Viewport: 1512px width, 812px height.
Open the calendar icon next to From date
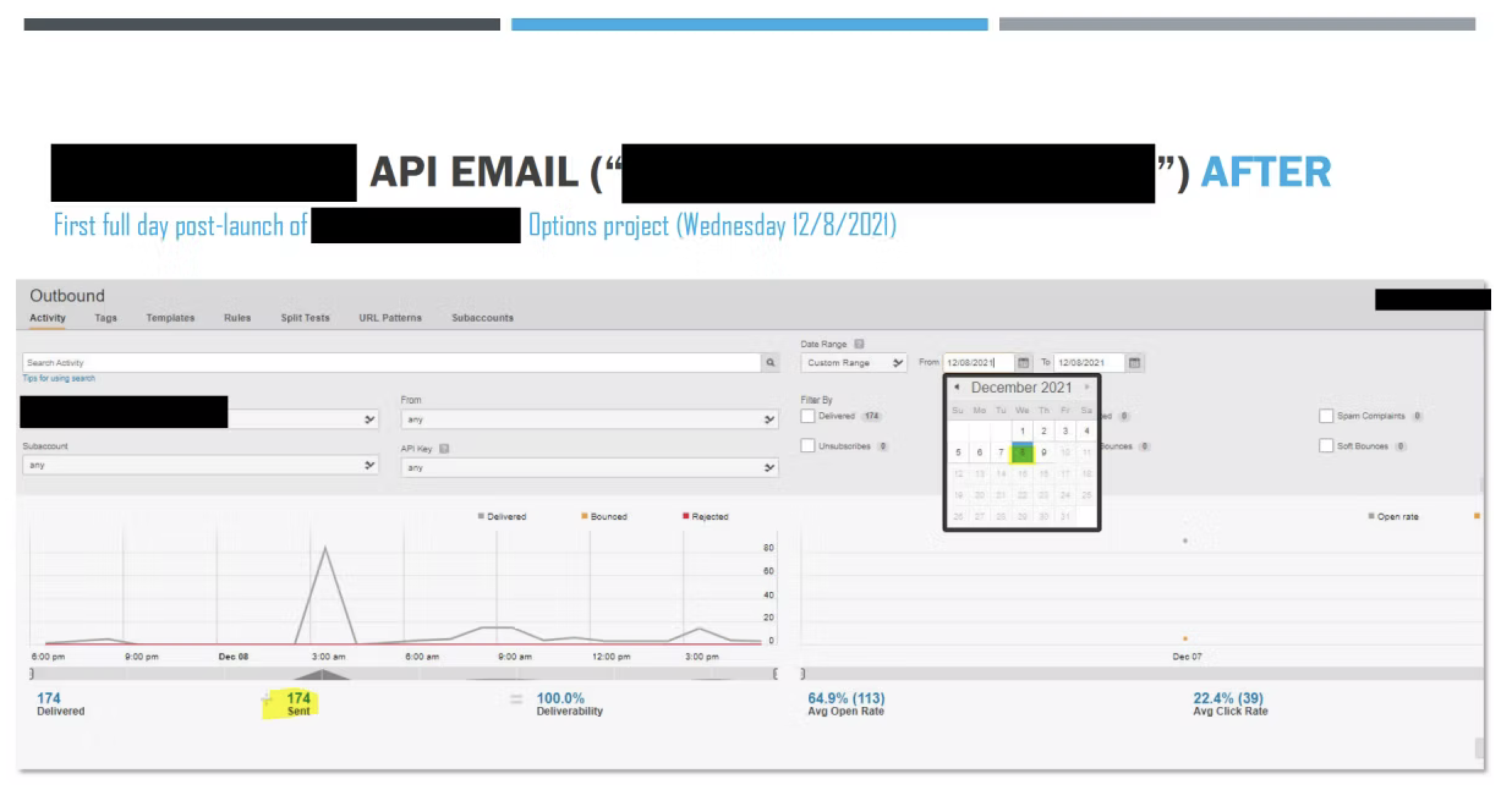(1023, 362)
